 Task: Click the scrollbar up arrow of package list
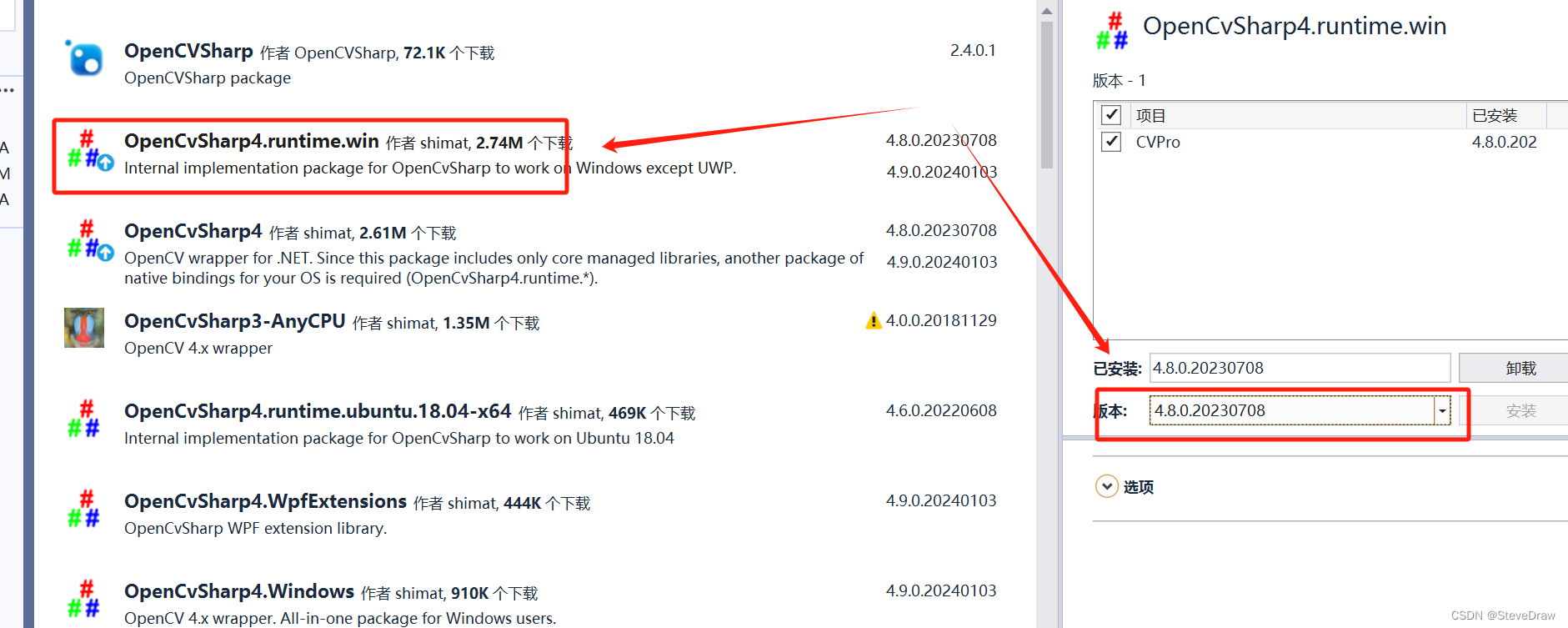(1047, 11)
